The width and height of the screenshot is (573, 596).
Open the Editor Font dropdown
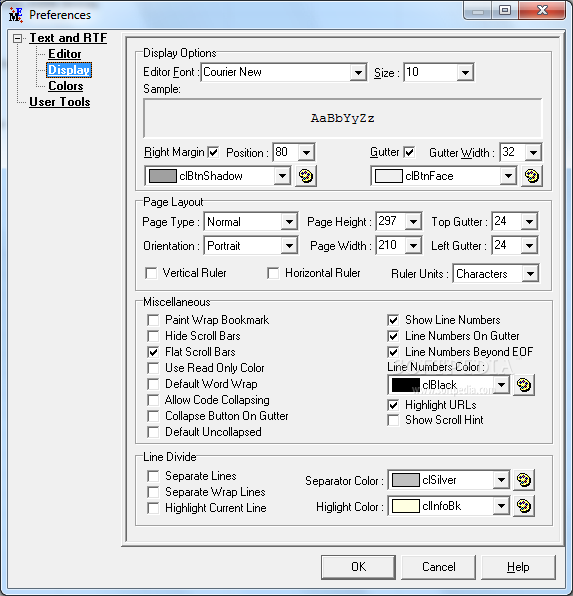point(358,72)
